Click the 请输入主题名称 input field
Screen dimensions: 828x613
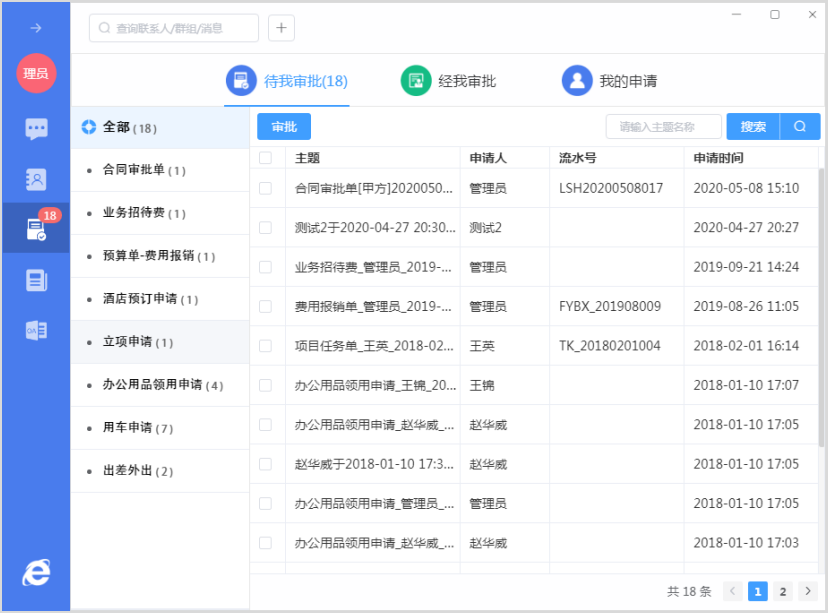click(x=663, y=126)
